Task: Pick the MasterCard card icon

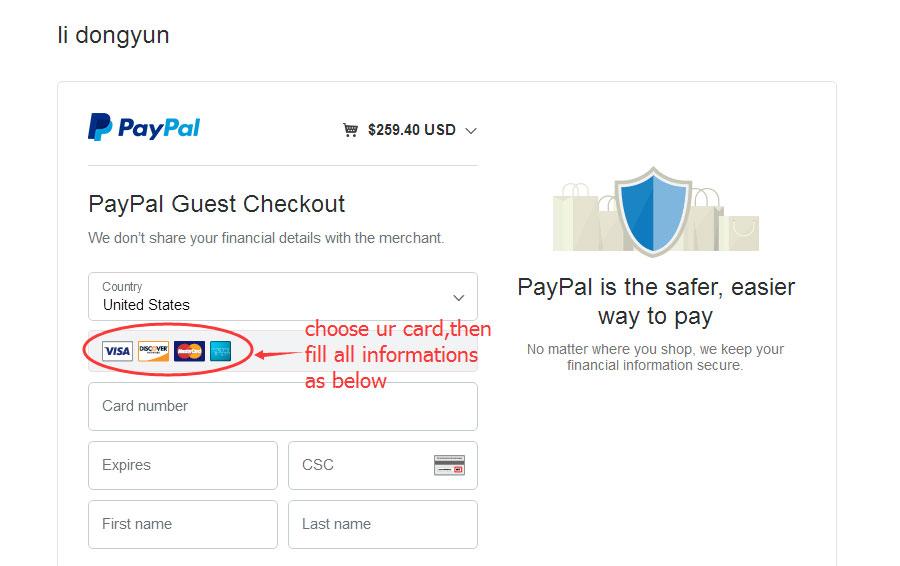Action: [x=189, y=351]
